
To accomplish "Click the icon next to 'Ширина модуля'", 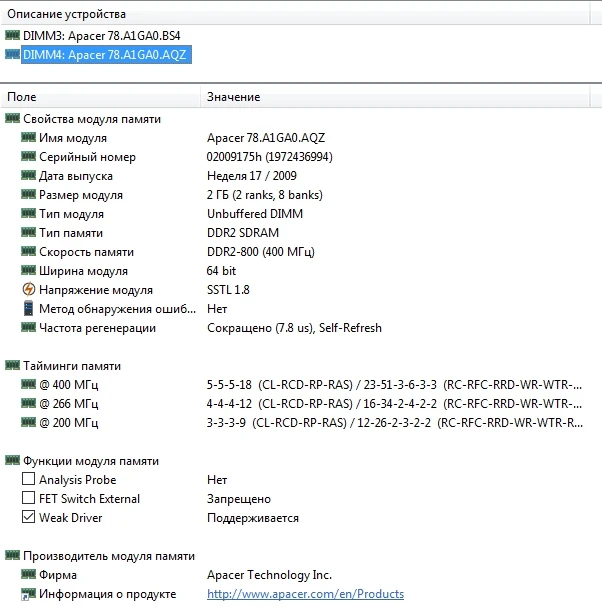I will (x=28, y=270).
